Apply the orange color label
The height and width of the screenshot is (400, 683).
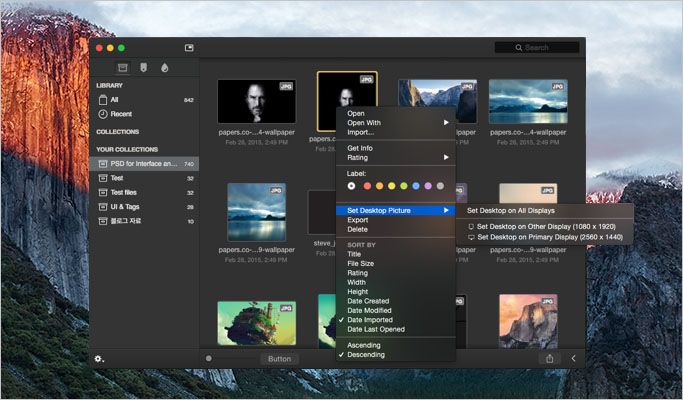point(379,186)
